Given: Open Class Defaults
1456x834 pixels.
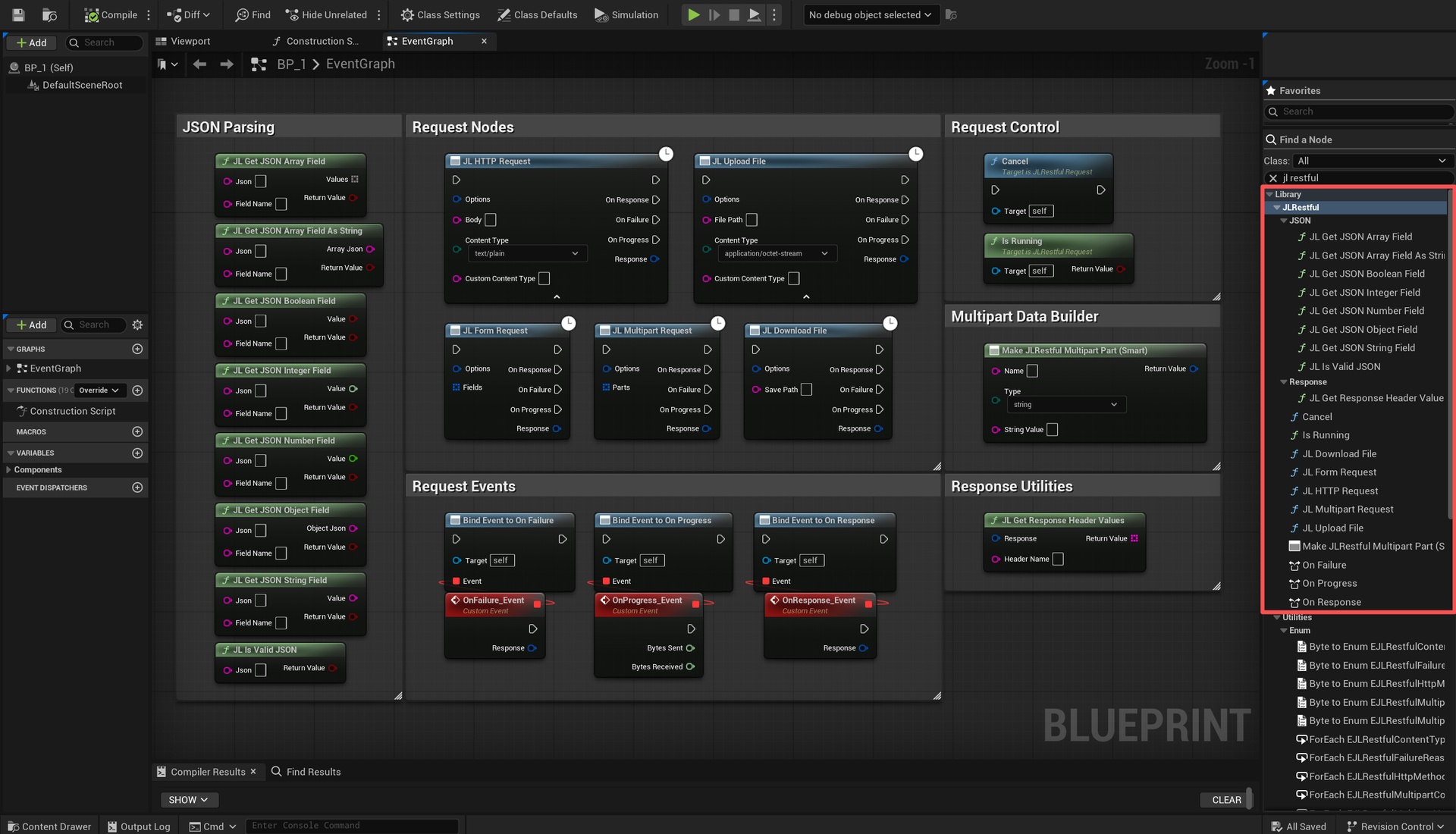Looking at the screenshot, I should point(537,14).
